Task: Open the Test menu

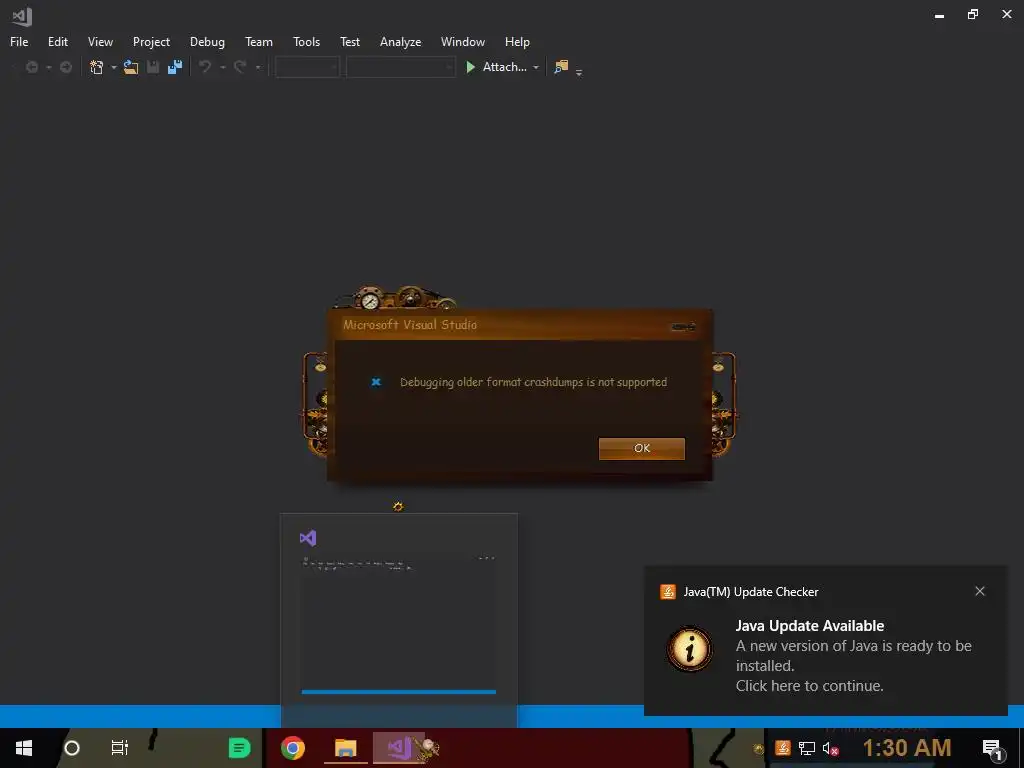Action: 349,42
